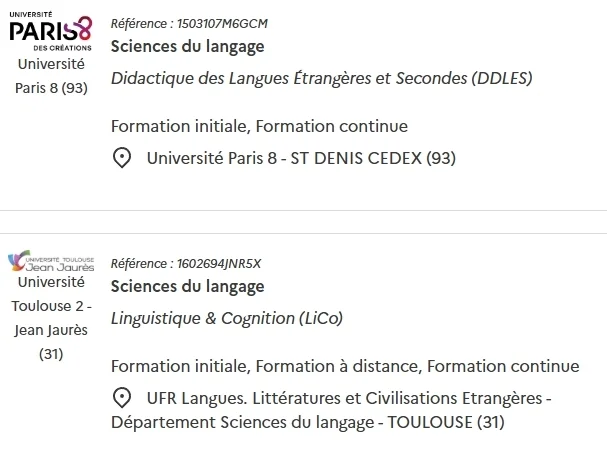Select Linguistique & Cognition (LiCo) program
The width and height of the screenshot is (607, 469).
pos(227,318)
